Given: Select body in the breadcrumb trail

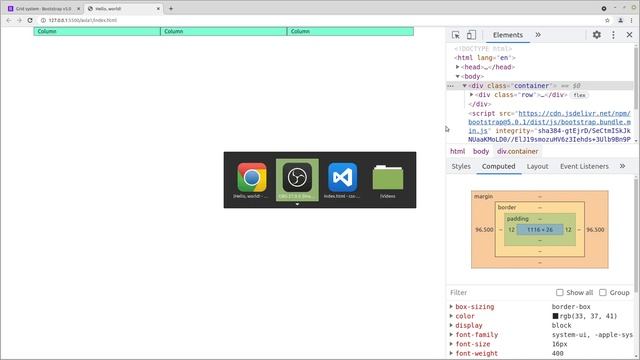Looking at the screenshot, I should coord(481,151).
